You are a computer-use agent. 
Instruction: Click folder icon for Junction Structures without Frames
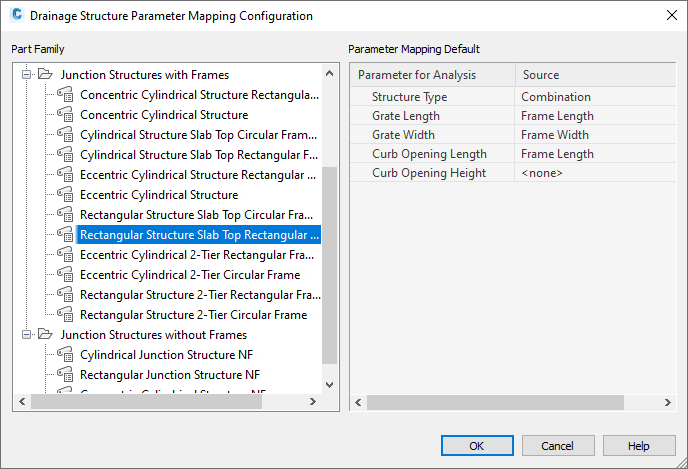point(45,335)
